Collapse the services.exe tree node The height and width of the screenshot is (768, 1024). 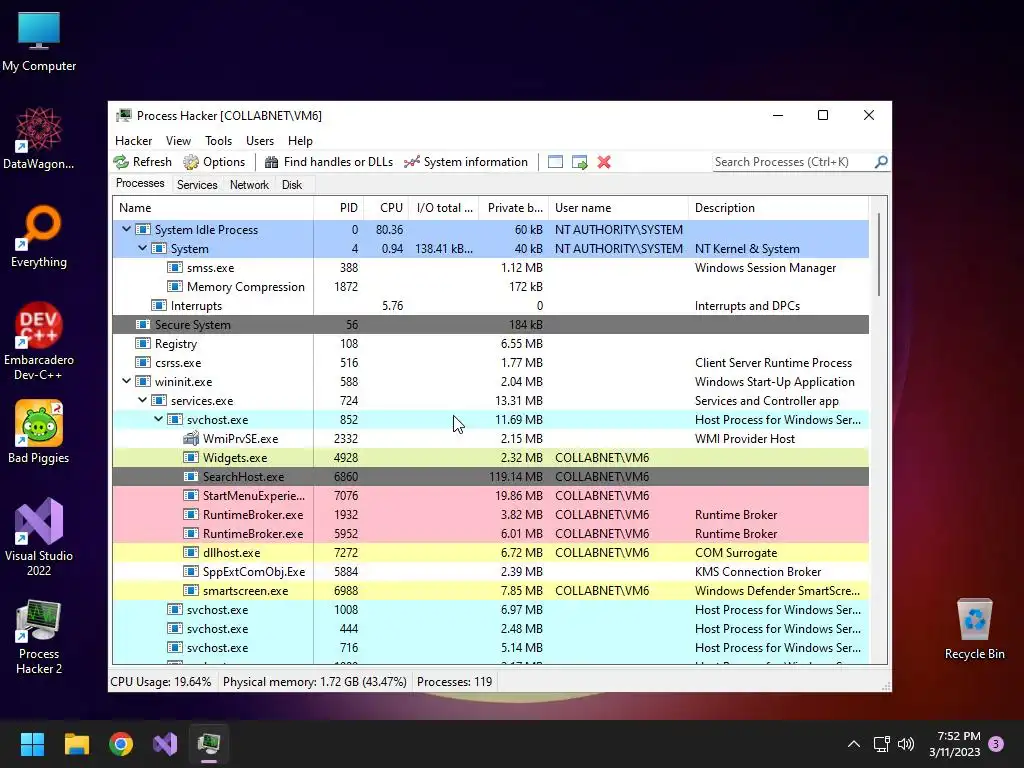[x=142, y=400]
